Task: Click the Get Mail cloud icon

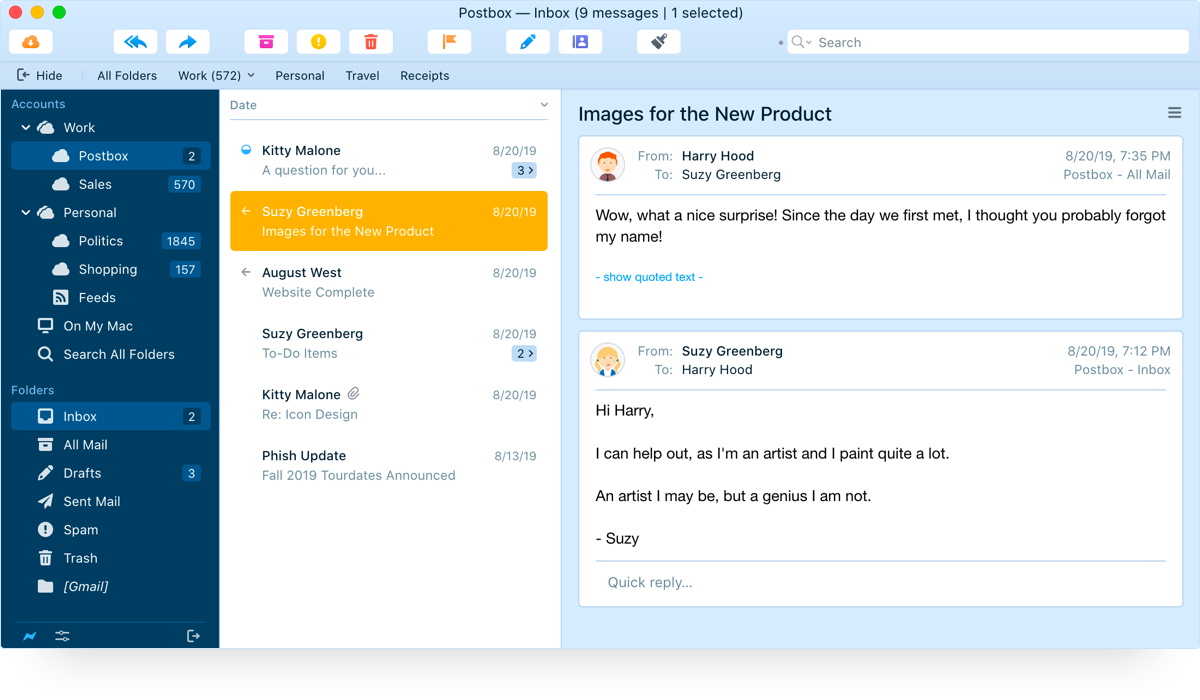Action: (30, 41)
